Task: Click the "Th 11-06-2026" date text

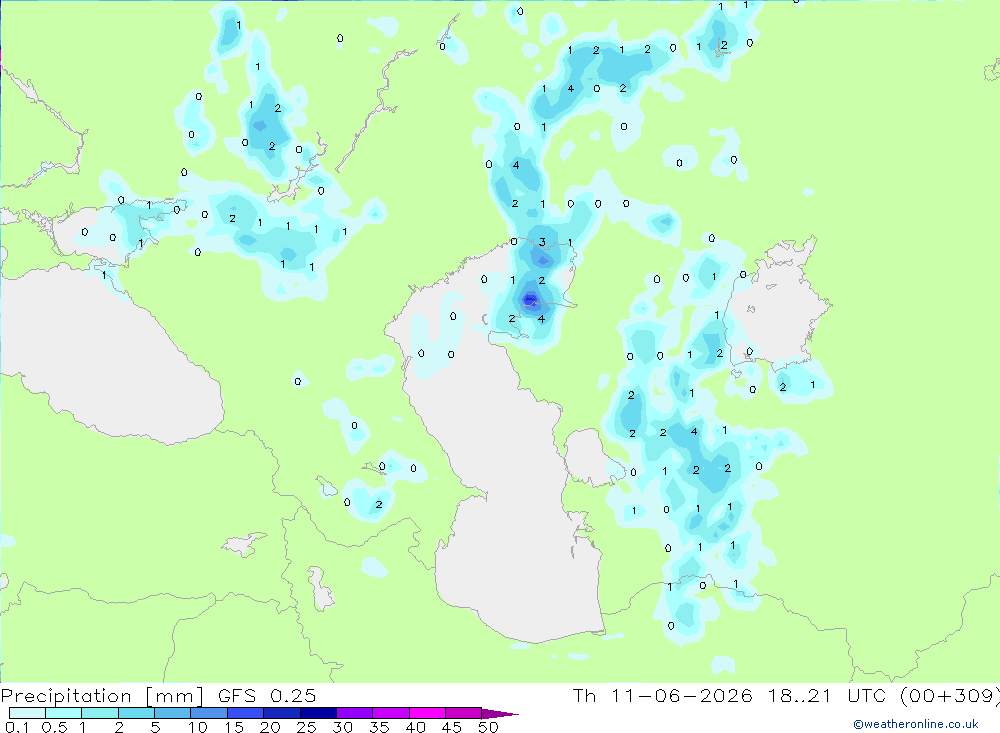Action: pyautogui.click(x=663, y=695)
